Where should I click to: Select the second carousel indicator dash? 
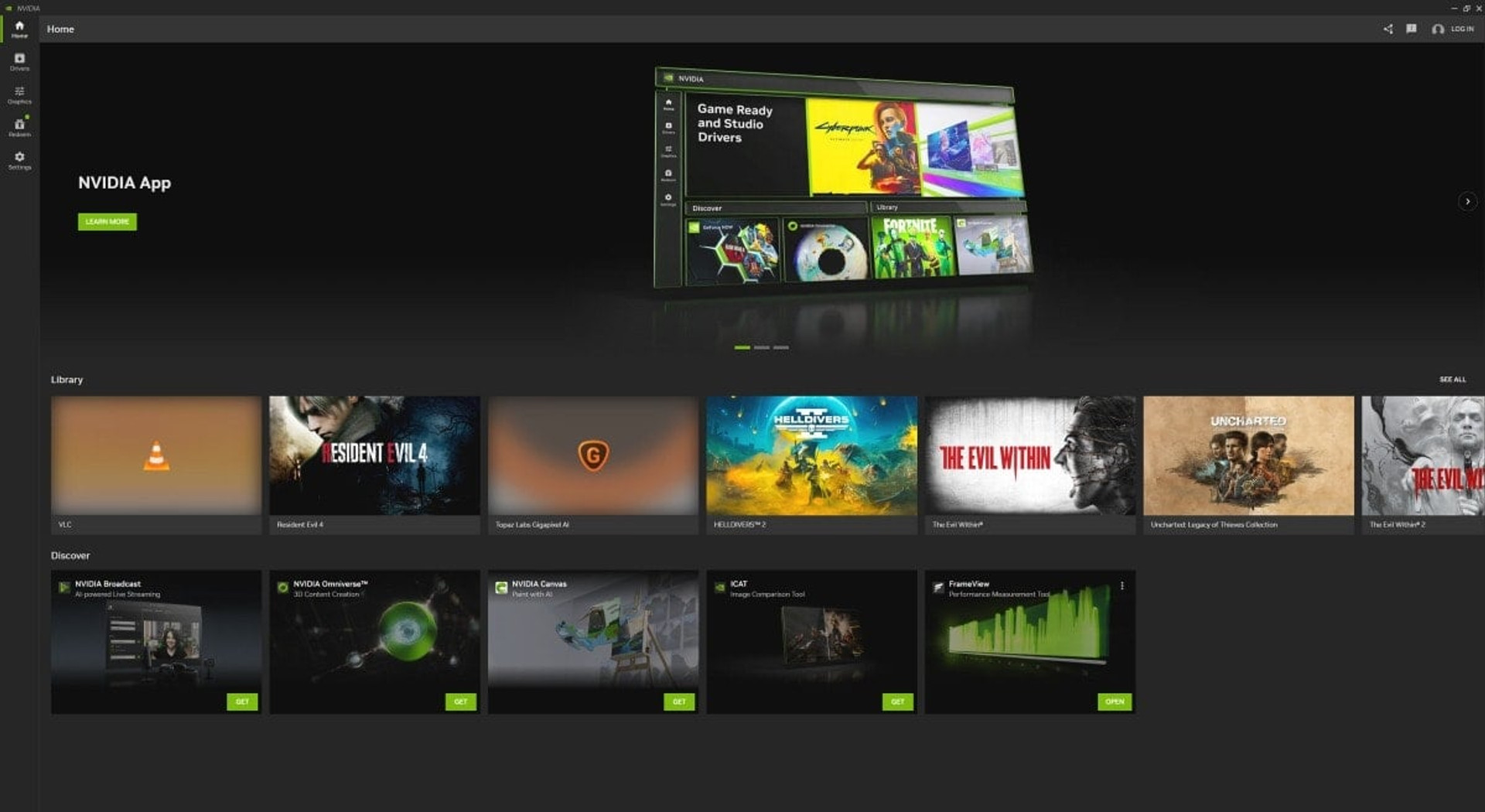762,348
